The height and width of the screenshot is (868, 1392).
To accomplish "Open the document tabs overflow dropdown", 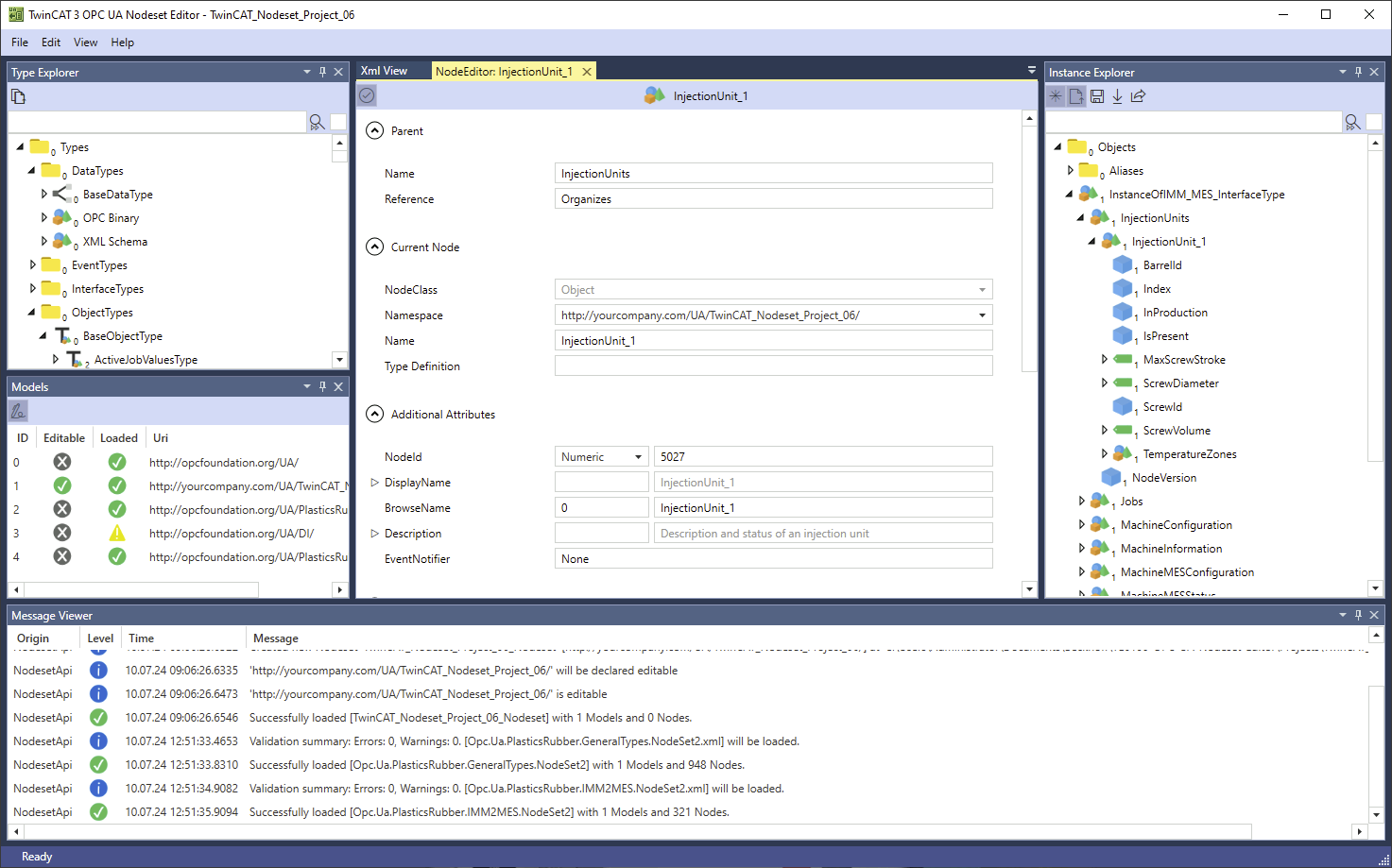I will pyautogui.click(x=1031, y=71).
